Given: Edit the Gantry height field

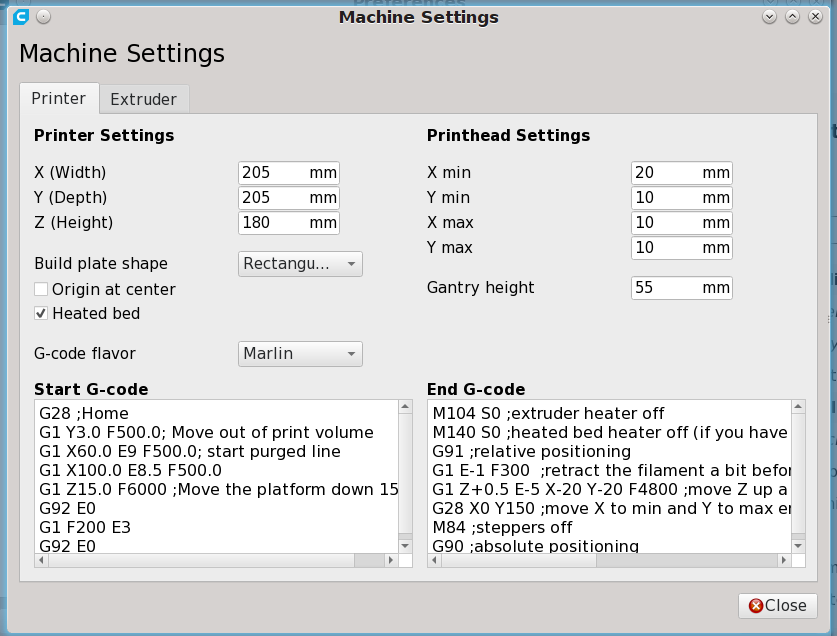Looking at the screenshot, I should [x=682, y=288].
